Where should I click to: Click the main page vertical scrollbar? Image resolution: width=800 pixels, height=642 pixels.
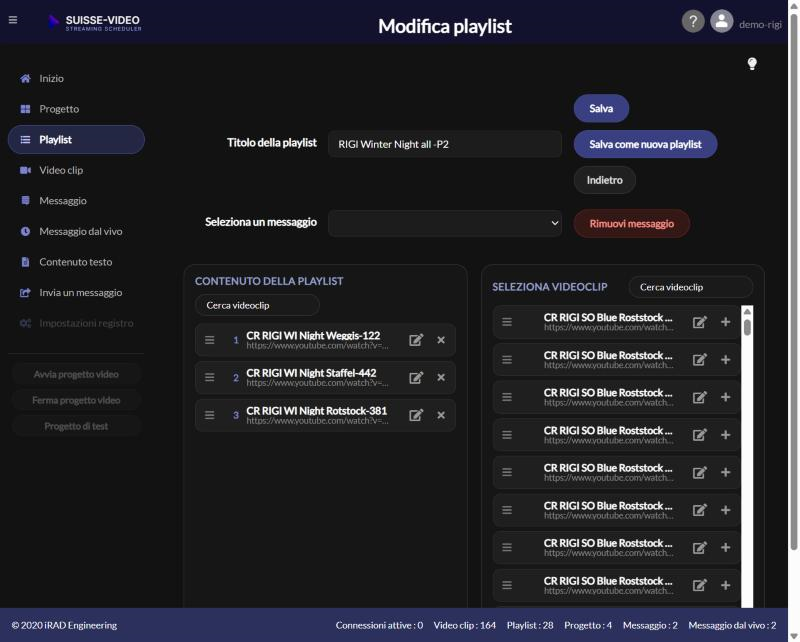pos(794,281)
